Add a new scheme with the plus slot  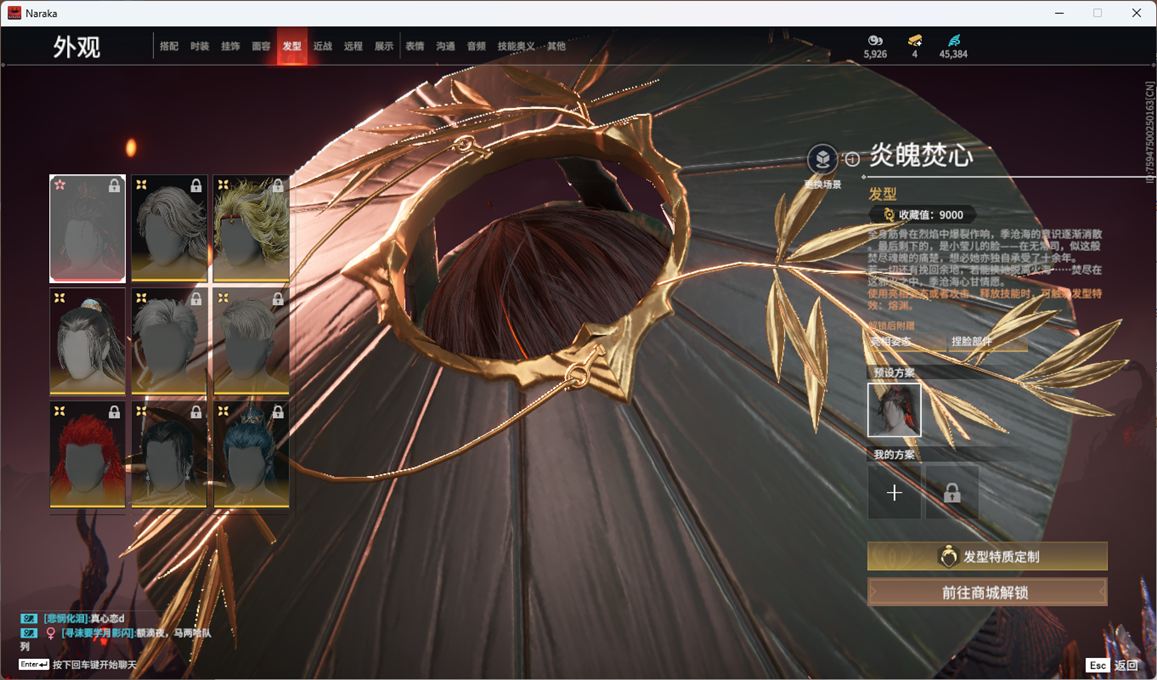[x=894, y=492]
